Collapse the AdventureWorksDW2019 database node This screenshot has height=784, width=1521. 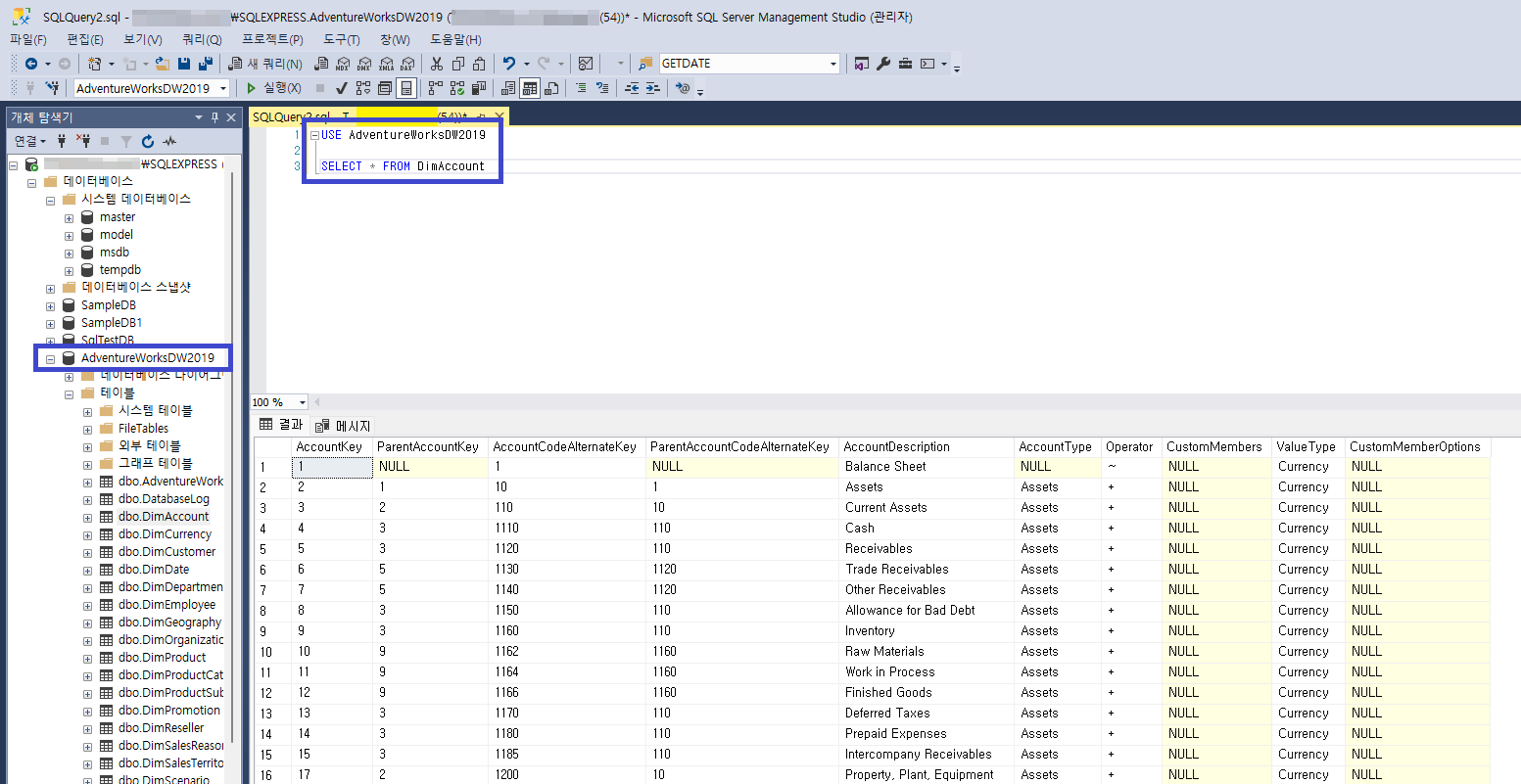click(51, 358)
